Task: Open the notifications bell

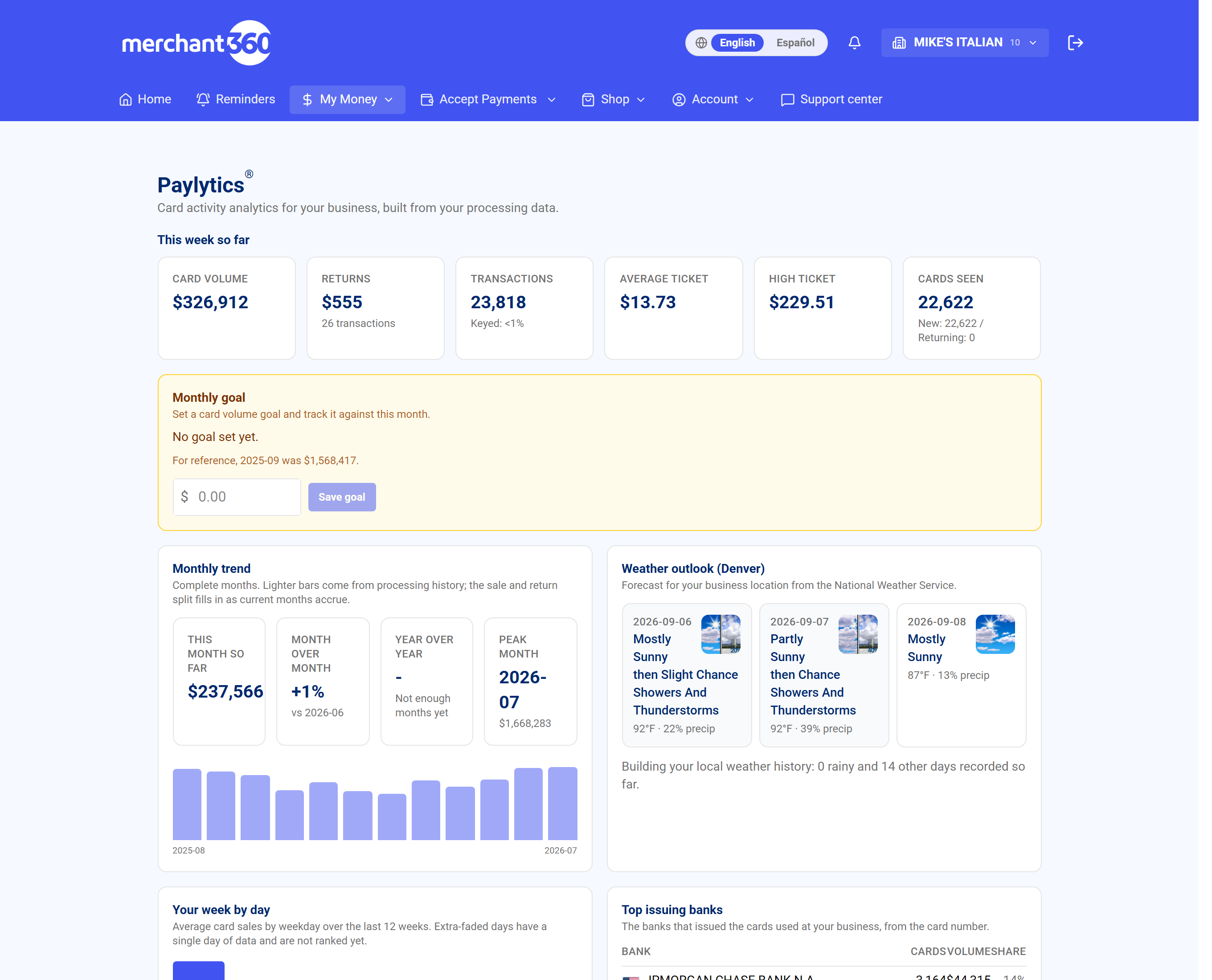Action: 855,43
